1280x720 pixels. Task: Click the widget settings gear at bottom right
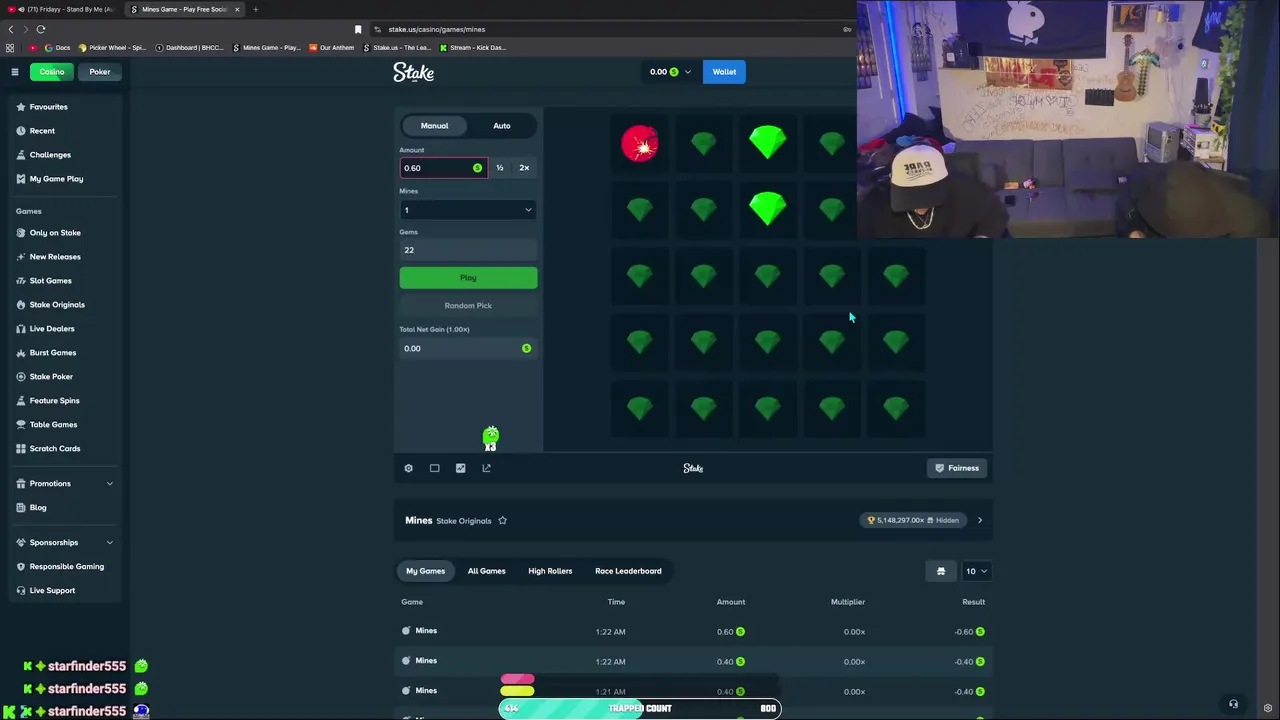[1268, 708]
